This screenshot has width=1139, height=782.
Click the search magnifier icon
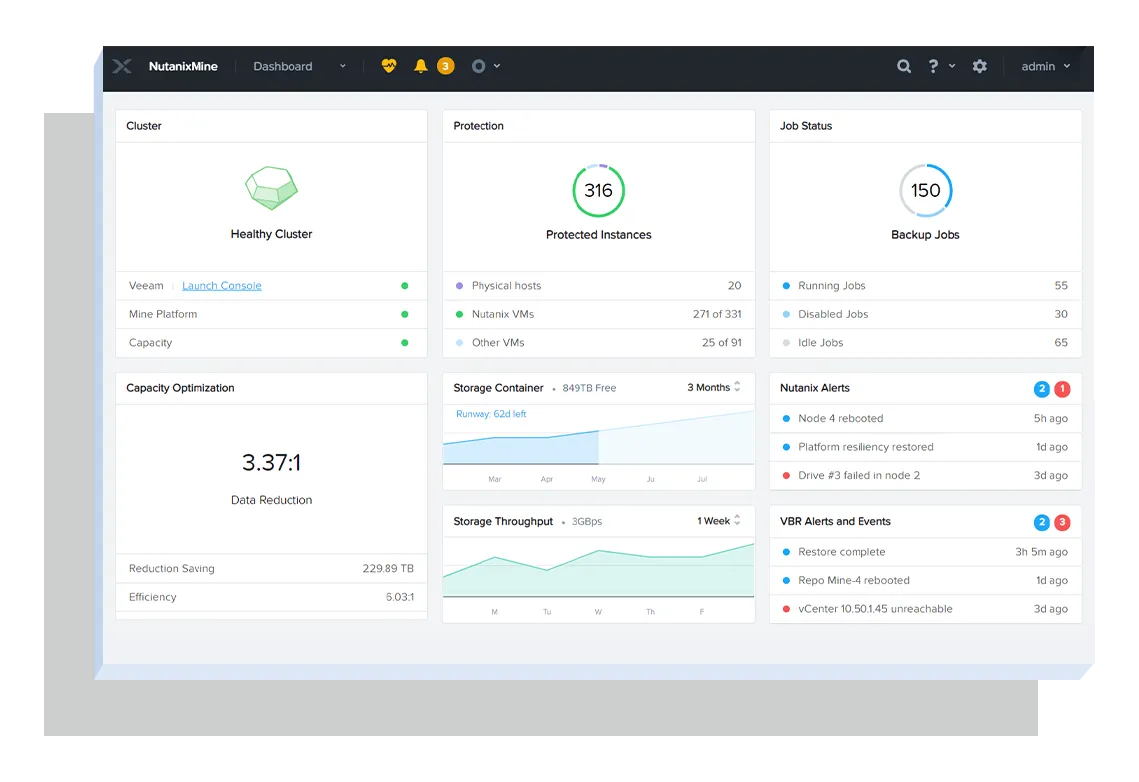tap(904, 66)
